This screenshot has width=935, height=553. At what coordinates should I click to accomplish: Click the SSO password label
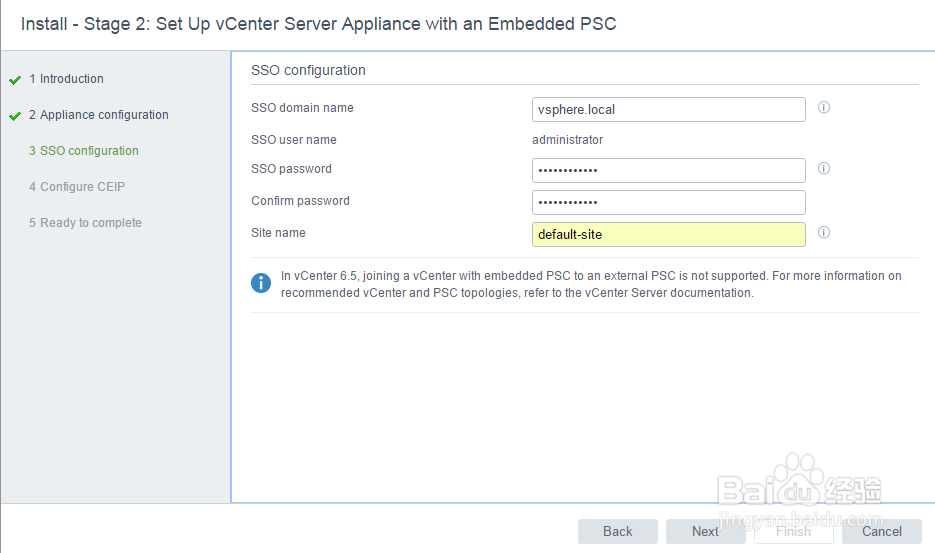point(291,169)
